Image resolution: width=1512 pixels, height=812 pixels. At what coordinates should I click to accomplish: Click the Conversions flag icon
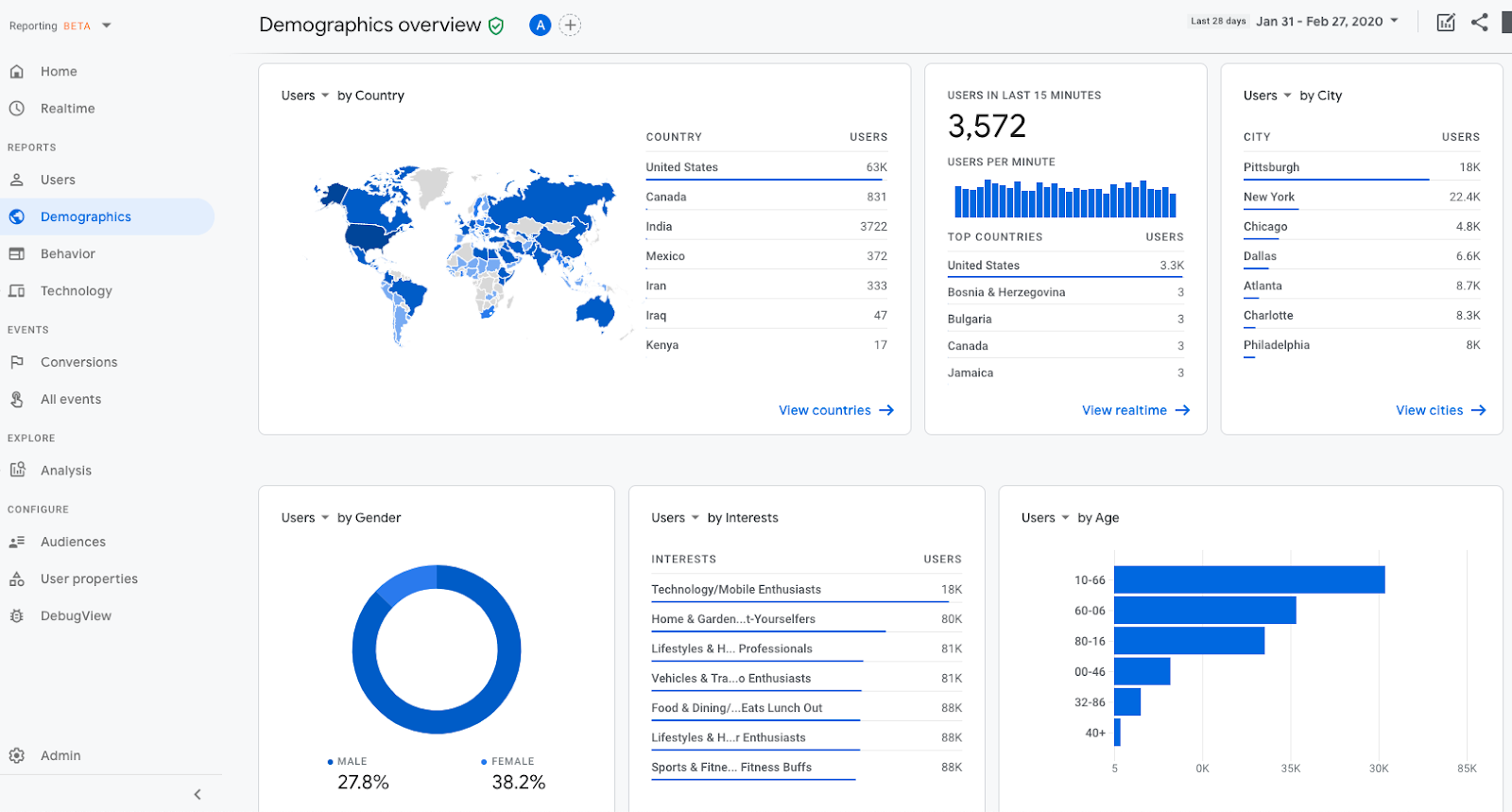click(17, 362)
